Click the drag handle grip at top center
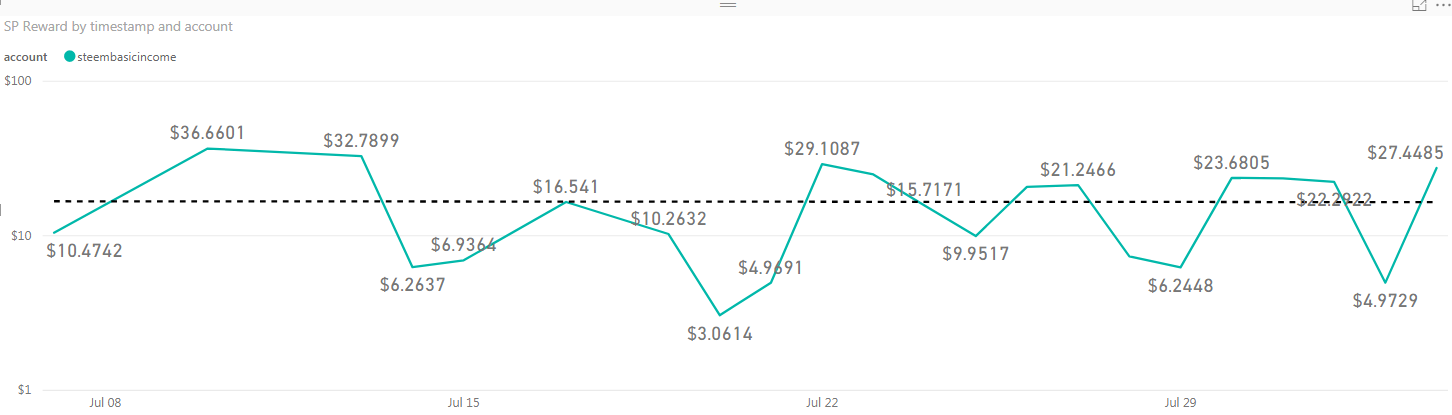The height and width of the screenshot is (415, 1452). (x=728, y=5)
